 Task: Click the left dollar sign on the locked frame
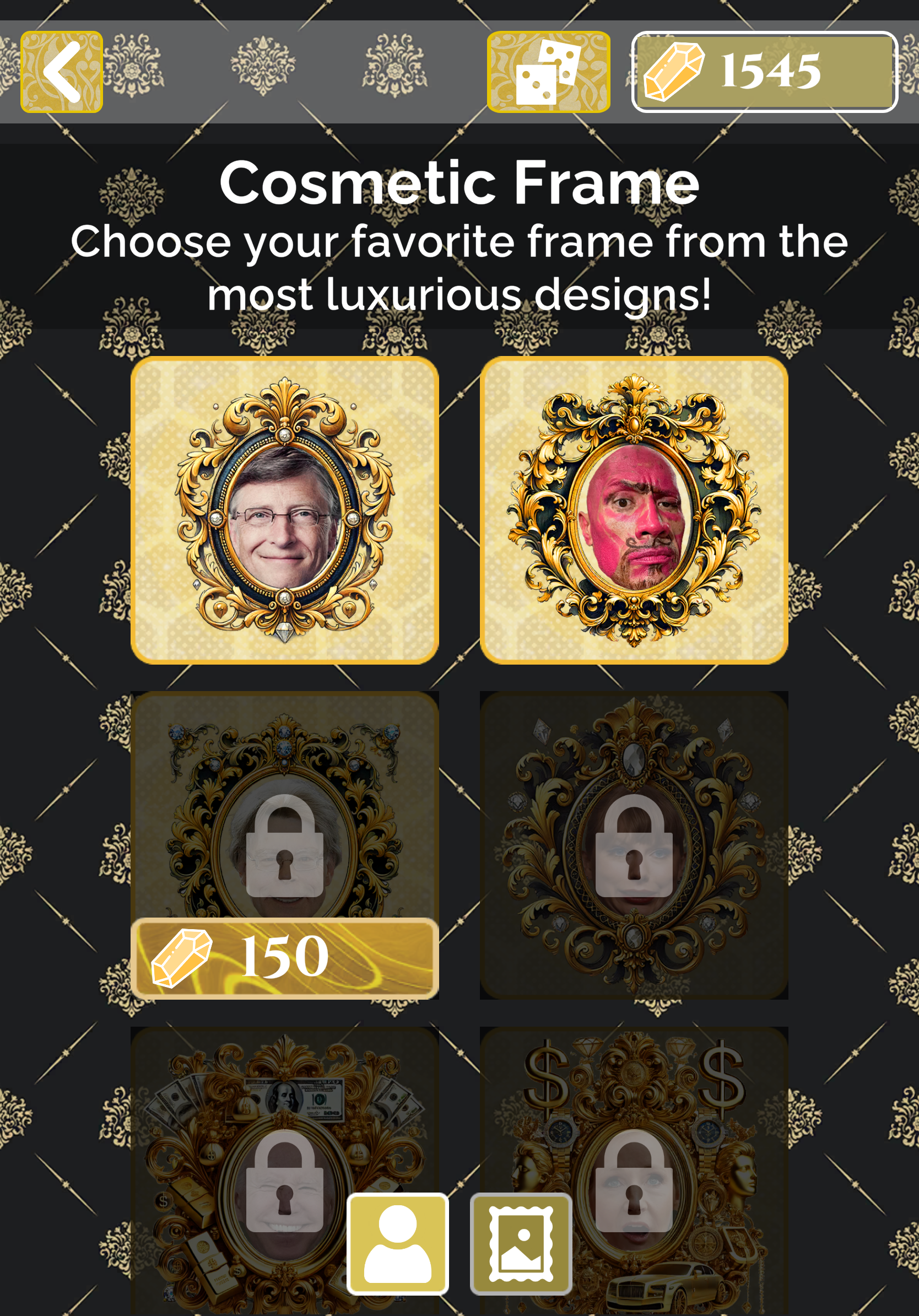[547, 1073]
